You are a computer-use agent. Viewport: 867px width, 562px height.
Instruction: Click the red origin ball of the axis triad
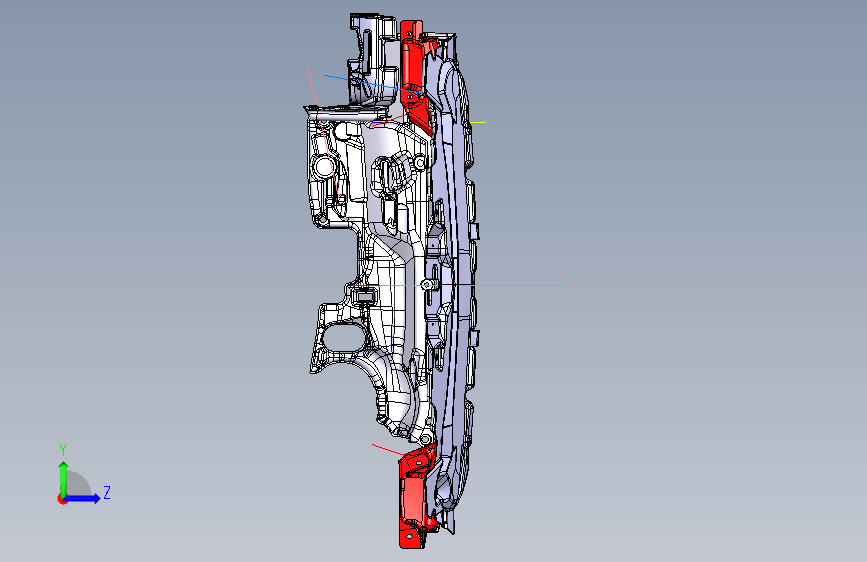tap(62, 499)
